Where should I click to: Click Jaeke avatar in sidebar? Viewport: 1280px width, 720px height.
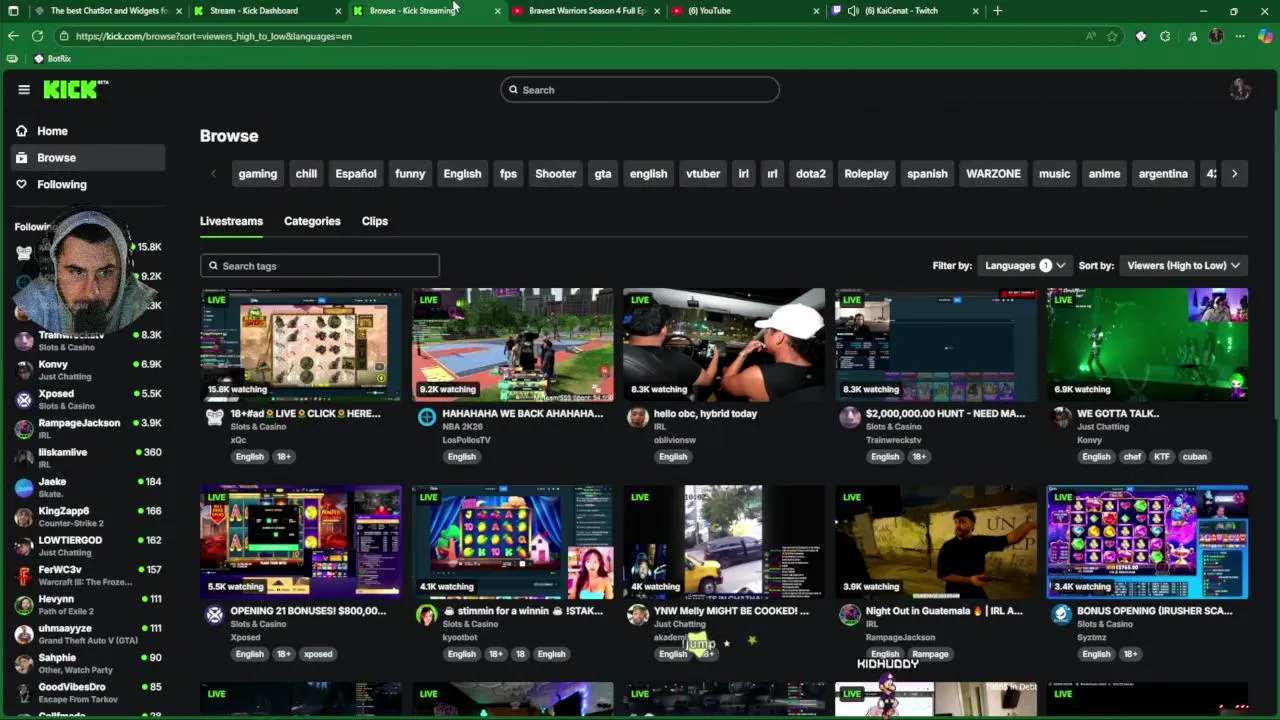point(24,487)
